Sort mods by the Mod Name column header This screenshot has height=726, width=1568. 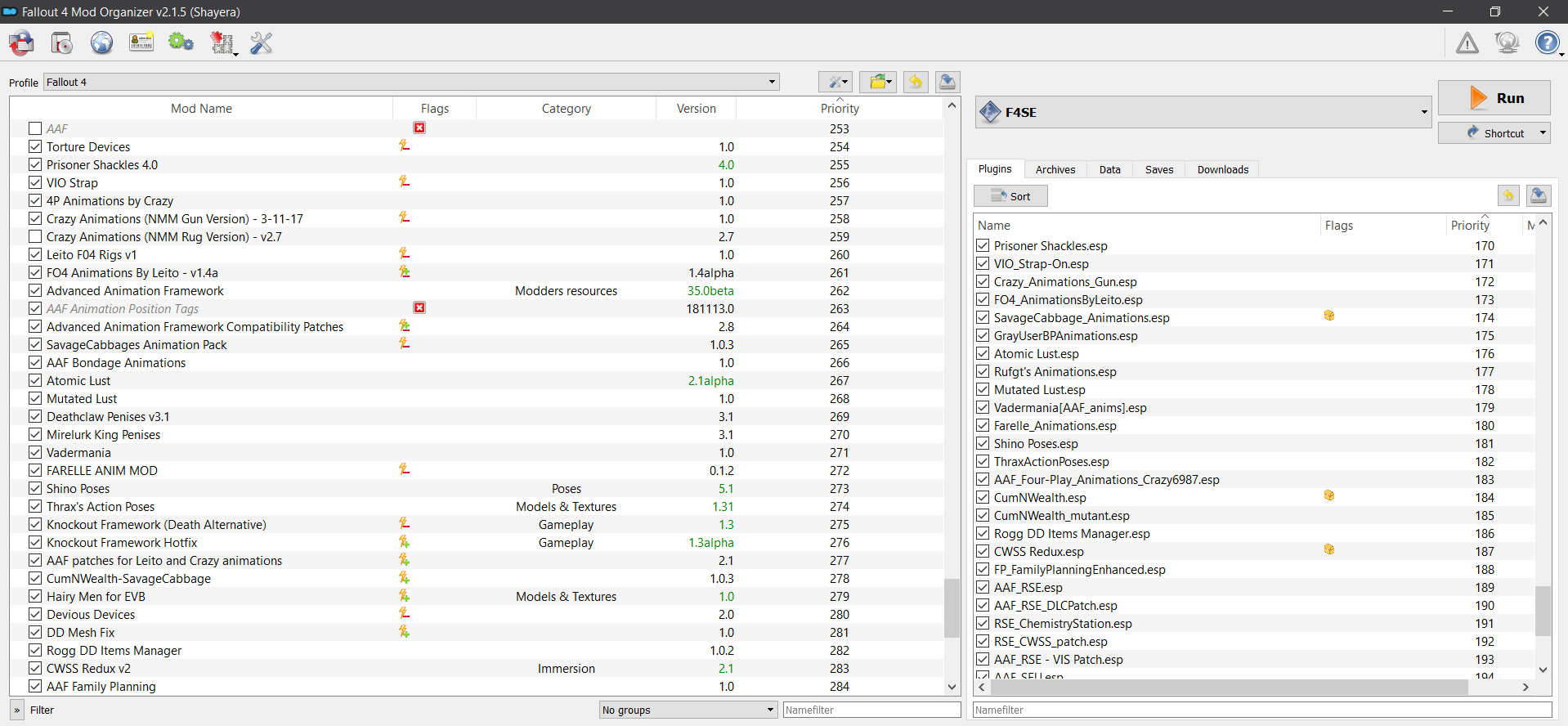[201, 108]
